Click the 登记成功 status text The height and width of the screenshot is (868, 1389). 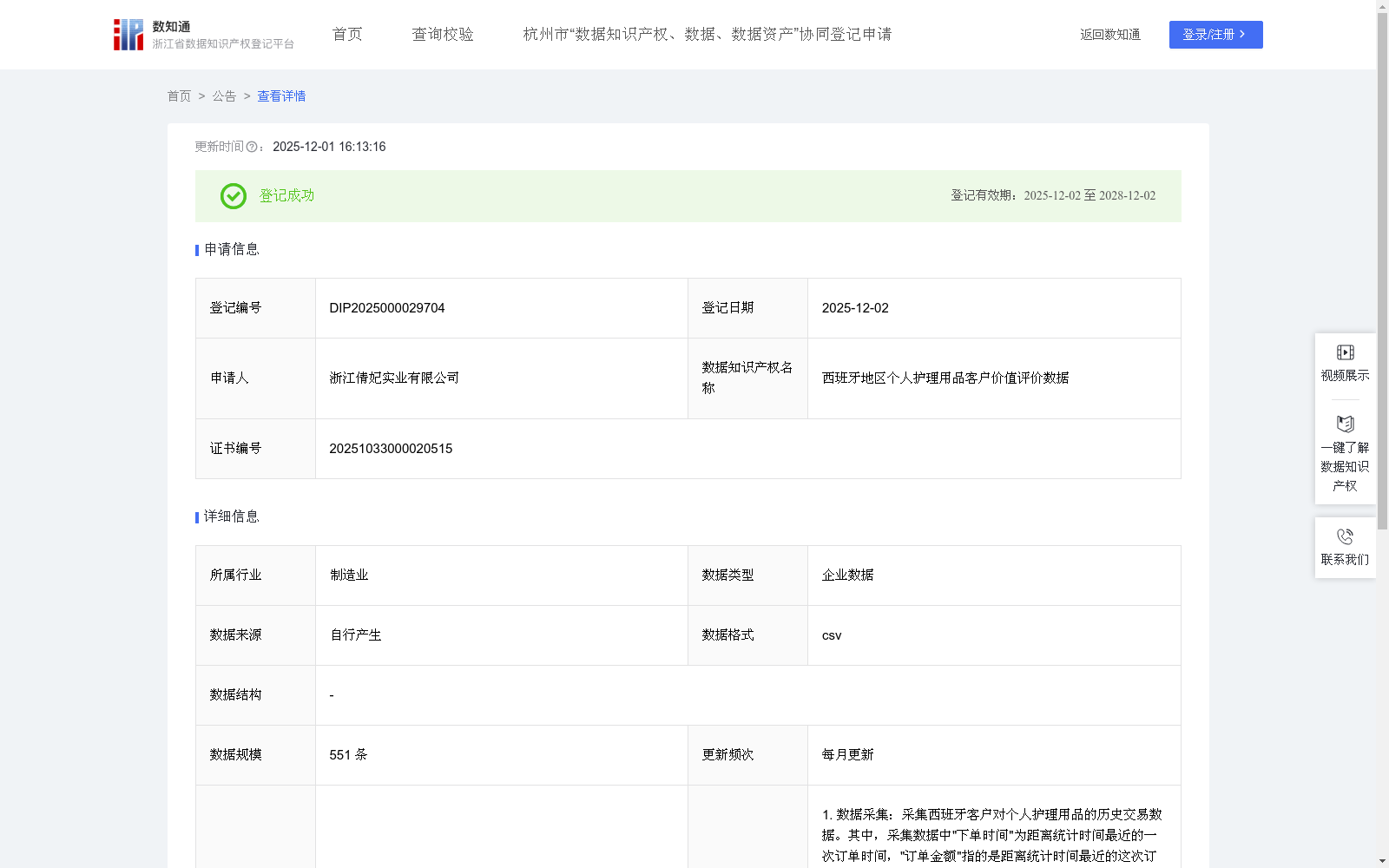(x=286, y=196)
